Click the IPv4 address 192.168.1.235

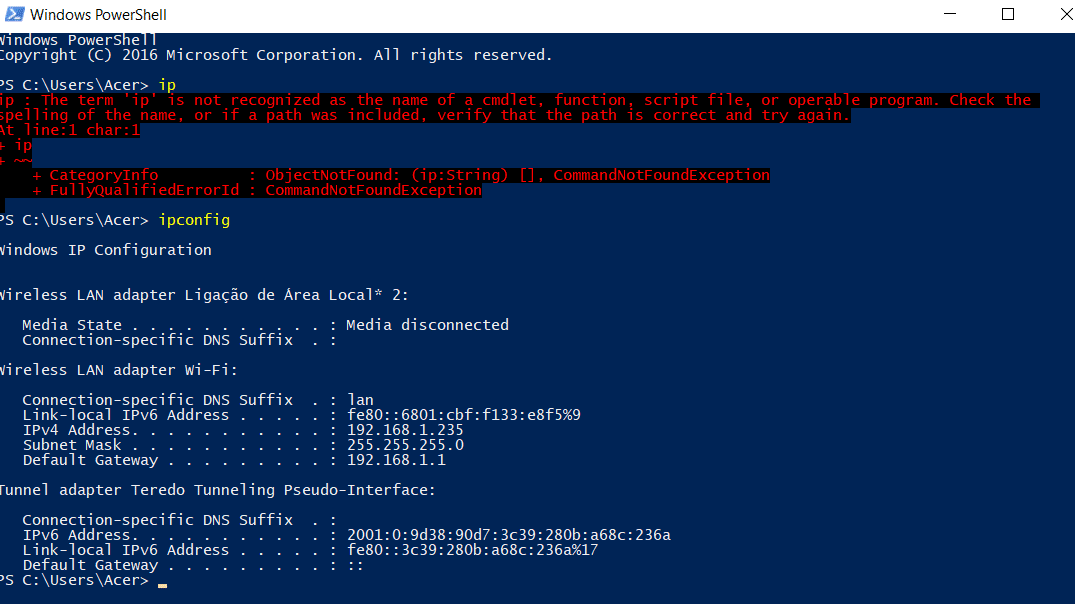pos(405,430)
